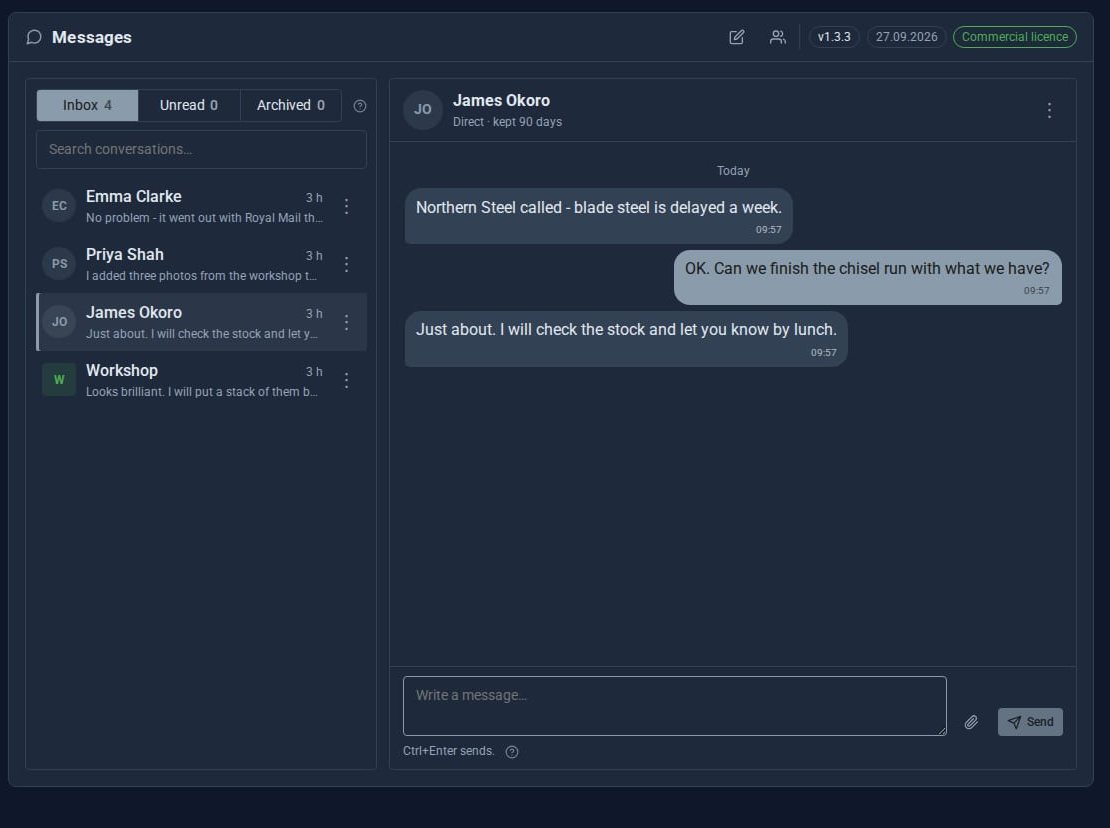1110x828 pixels.
Task: Click Workshop preview 'Looks brilliant'
Action: tap(202, 392)
